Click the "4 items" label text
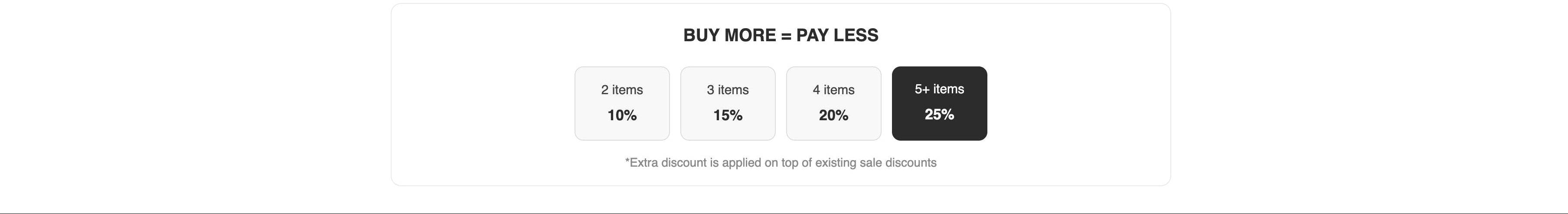The image size is (1568, 214). (x=833, y=89)
